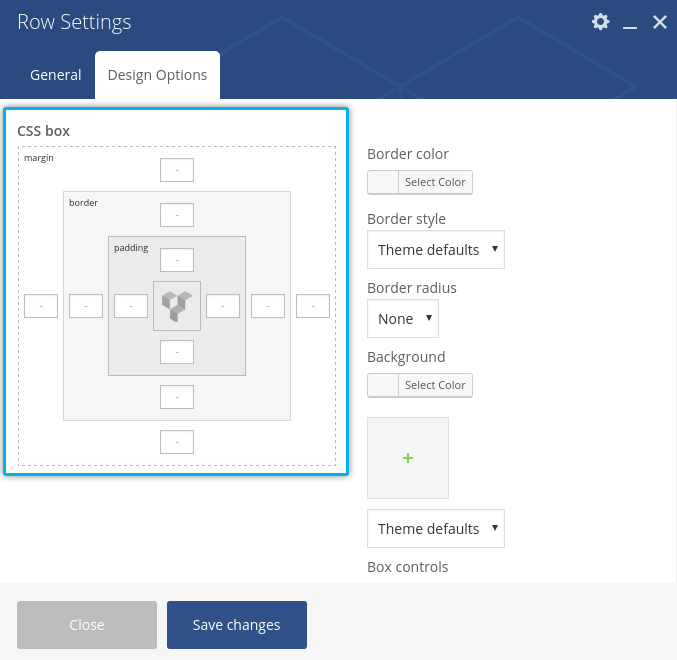Open the Border style dropdown
The image size is (677, 660).
pos(435,250)
